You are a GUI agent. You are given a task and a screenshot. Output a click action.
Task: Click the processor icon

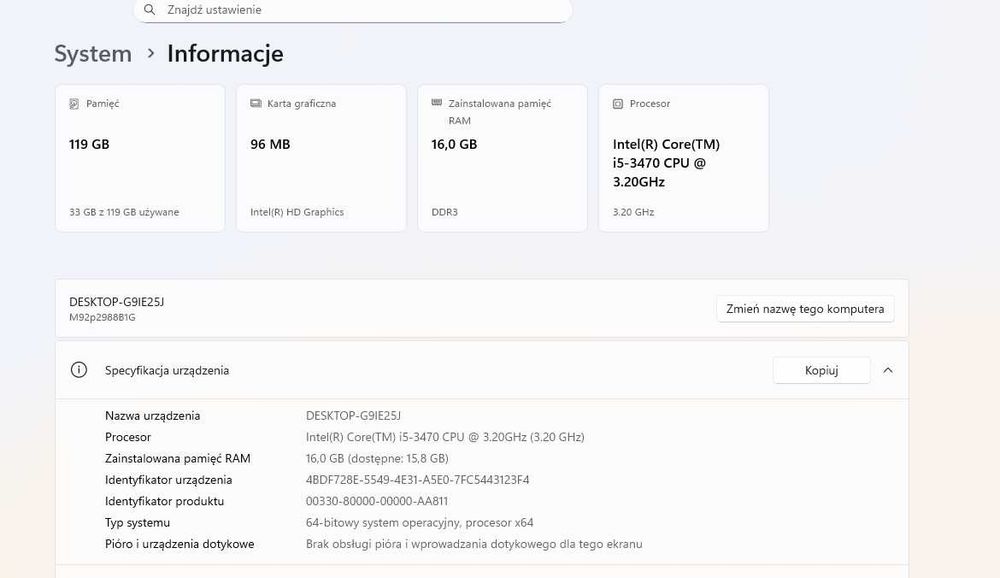tap(618, 104)
